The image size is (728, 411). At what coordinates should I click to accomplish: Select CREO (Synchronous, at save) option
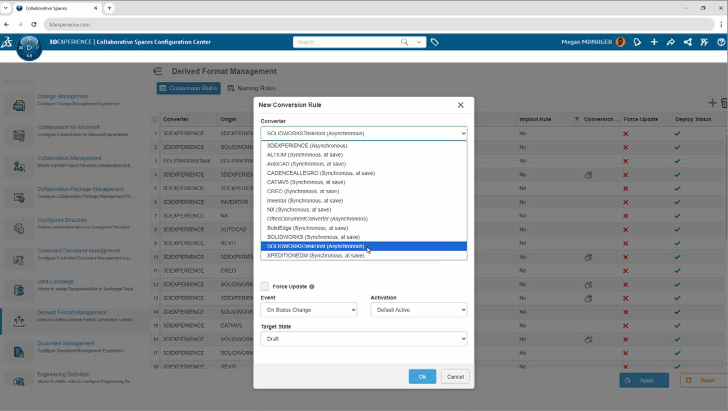tap(364, 191)
